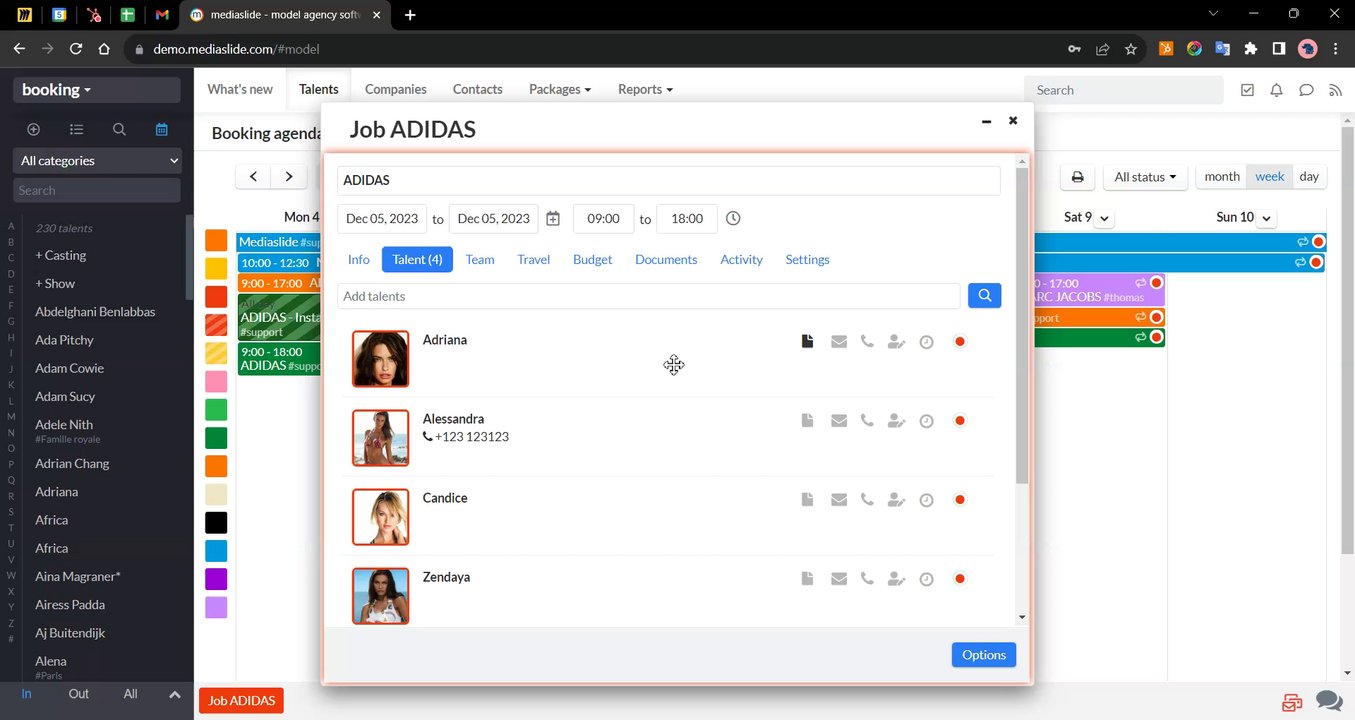Image resolution: width=1355 pixels, height=720 pixels.
Task: Click phone icon in Adriana's row
Action: point(867,342)
